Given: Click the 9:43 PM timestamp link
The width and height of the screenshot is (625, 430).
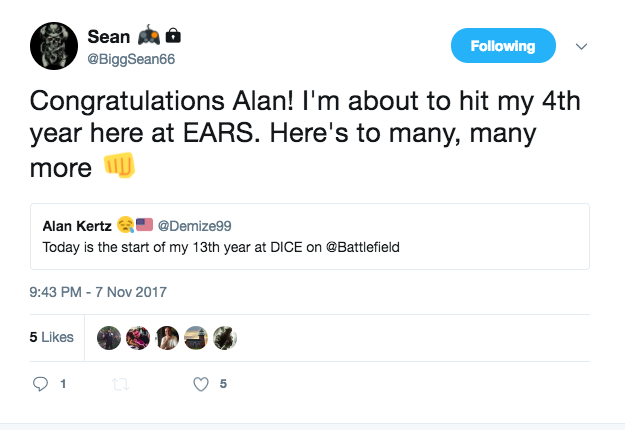Looking at the screenshot, I should point(98,293).
